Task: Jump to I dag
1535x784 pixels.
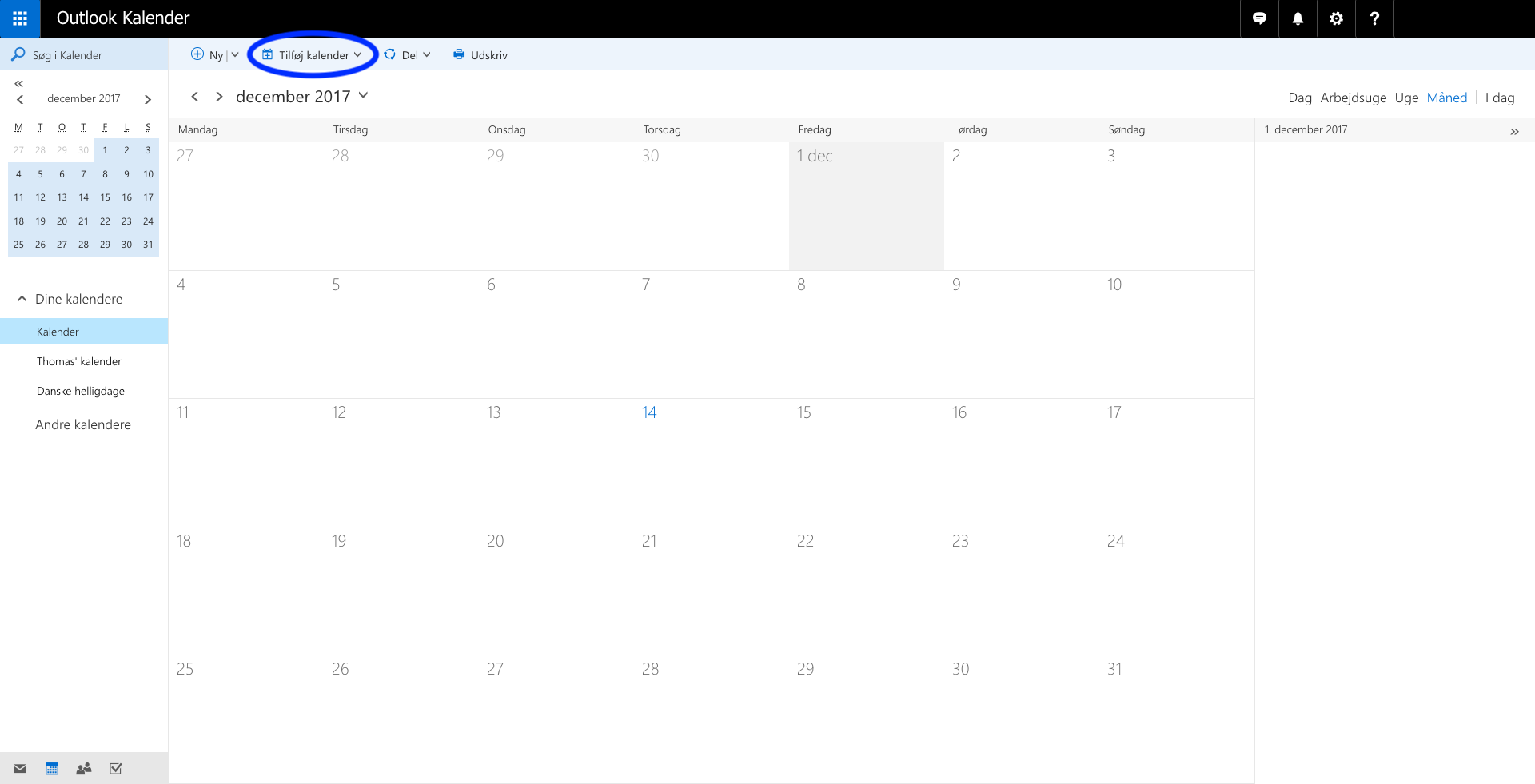Action: pos(1500,98)
